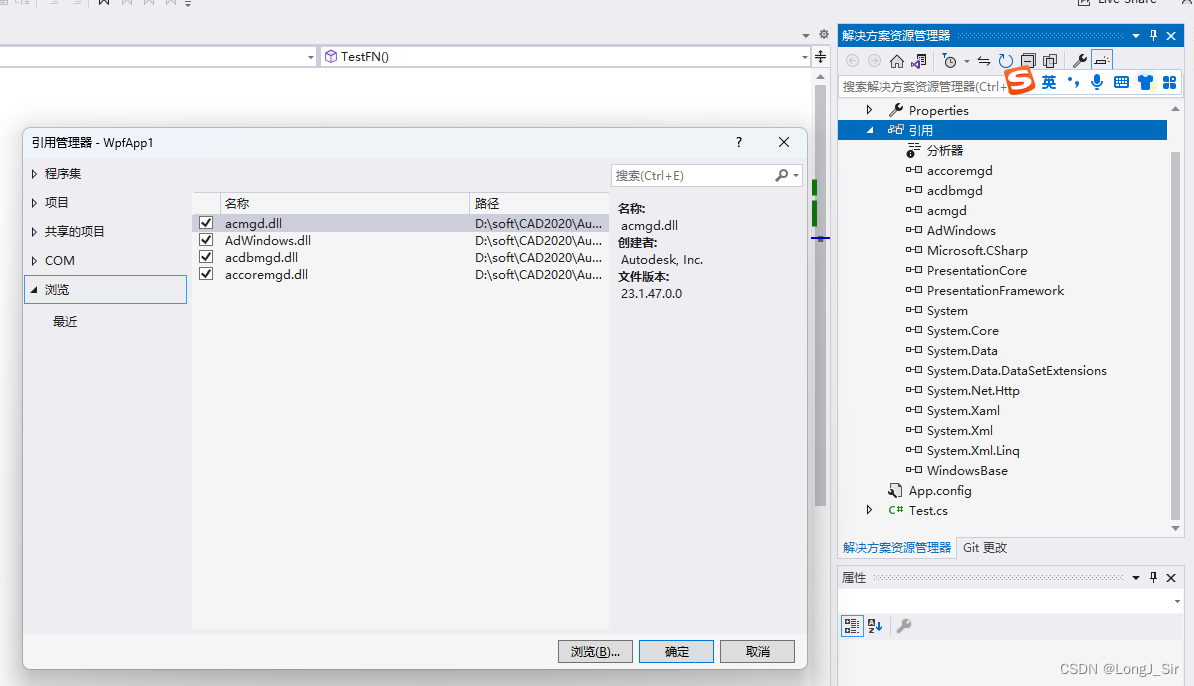Click the Solution Explorer scrollbar thumb
This screenshot has height=686, width=1194.
tap(1175, 335)
